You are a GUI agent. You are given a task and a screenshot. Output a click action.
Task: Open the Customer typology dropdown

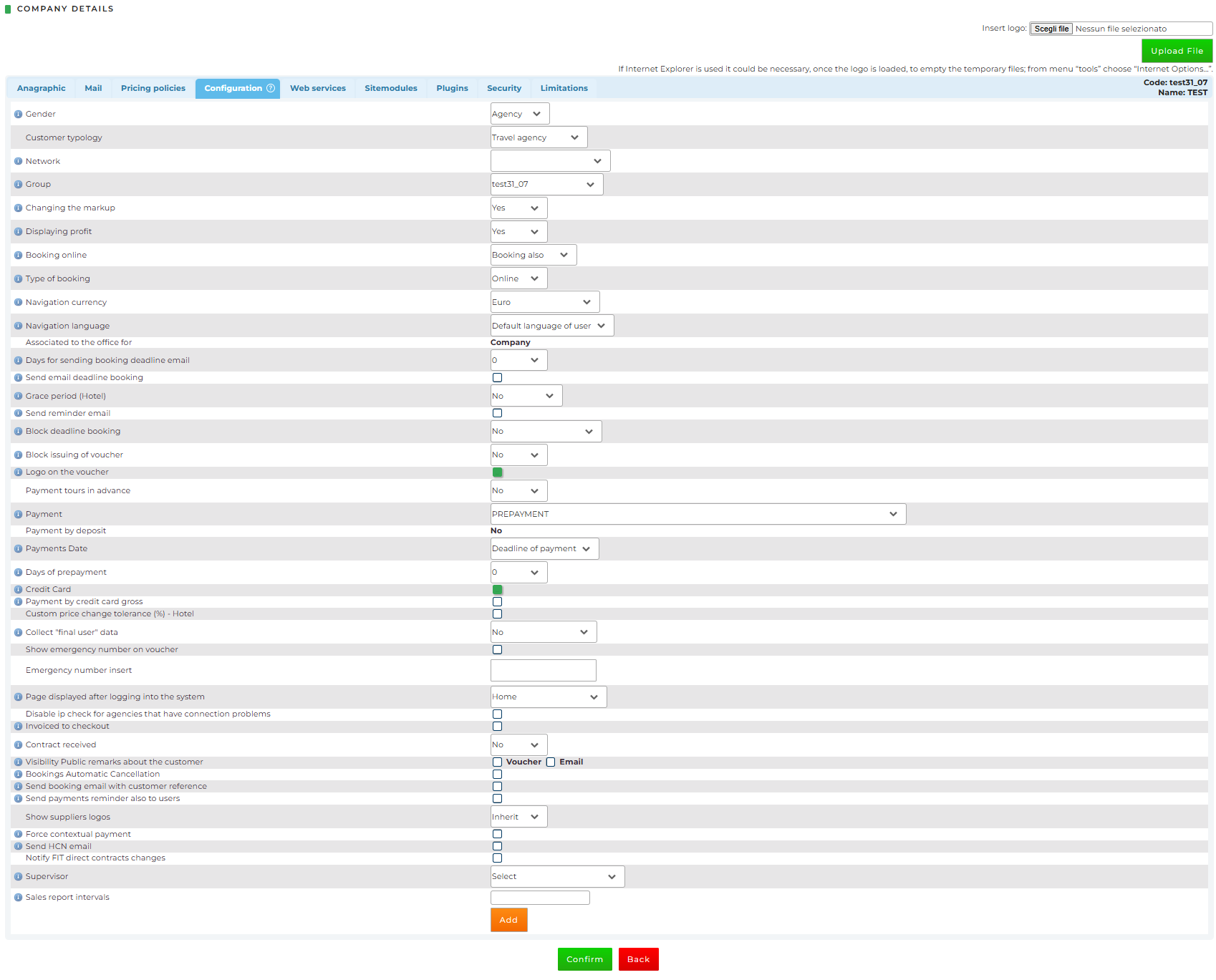point(539,137)
